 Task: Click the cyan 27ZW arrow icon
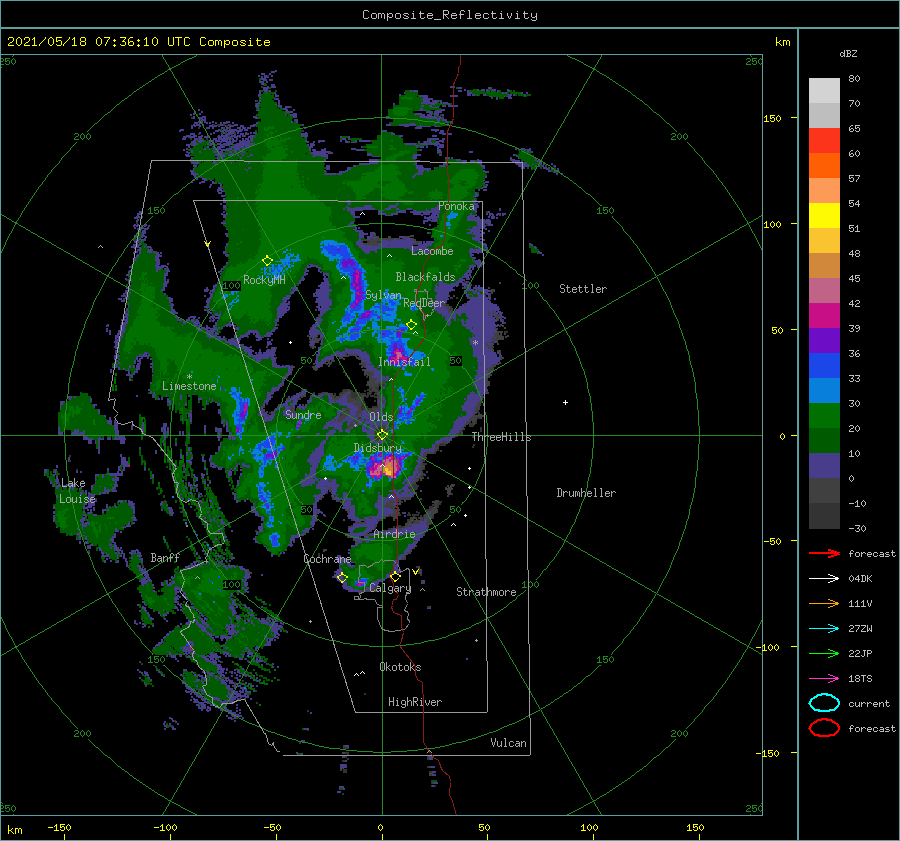[824, 629]
